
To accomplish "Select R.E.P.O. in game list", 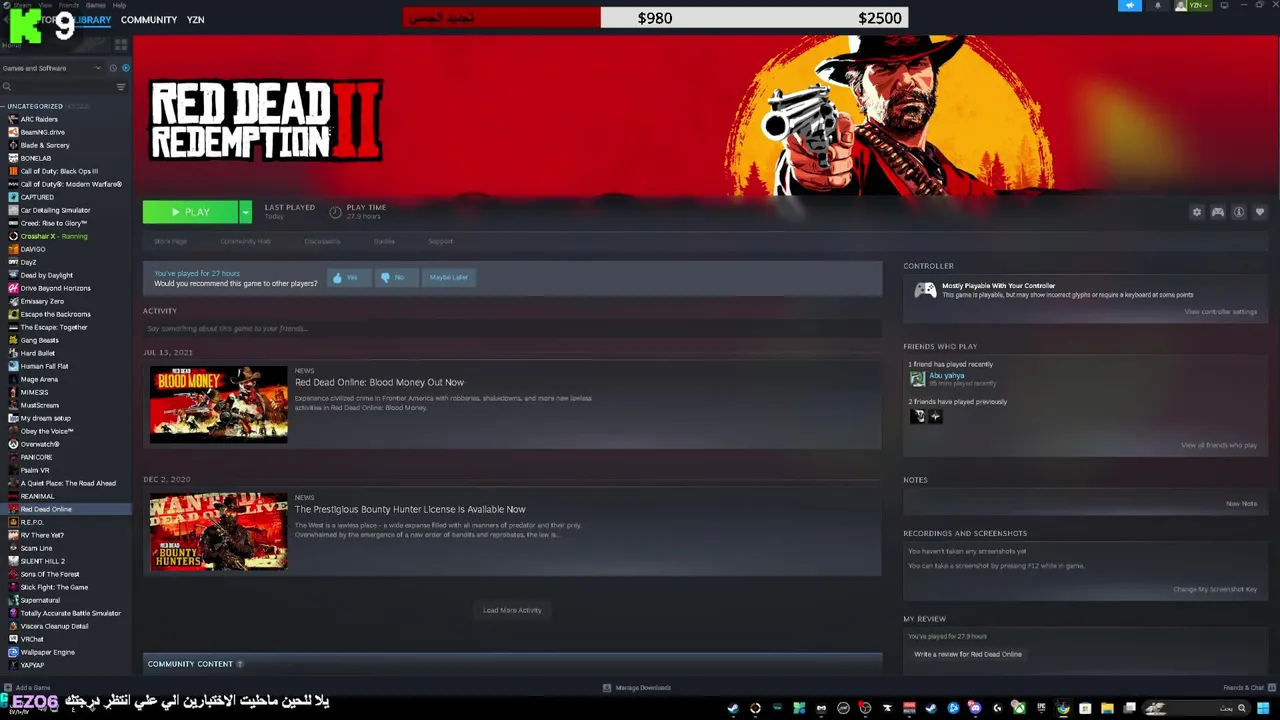I will pos(32,522).
